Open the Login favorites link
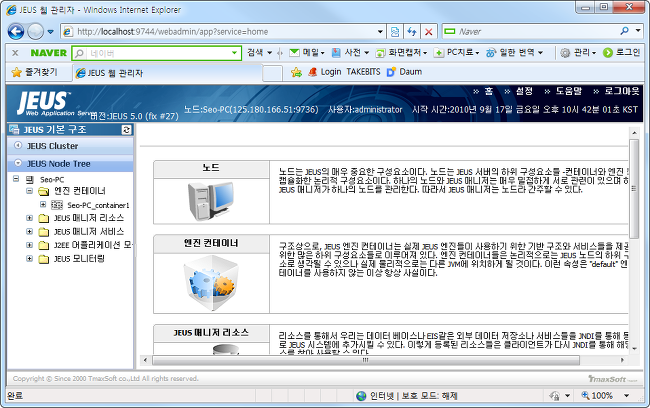This screenshot has width=650, height=408. pos(325,72)
